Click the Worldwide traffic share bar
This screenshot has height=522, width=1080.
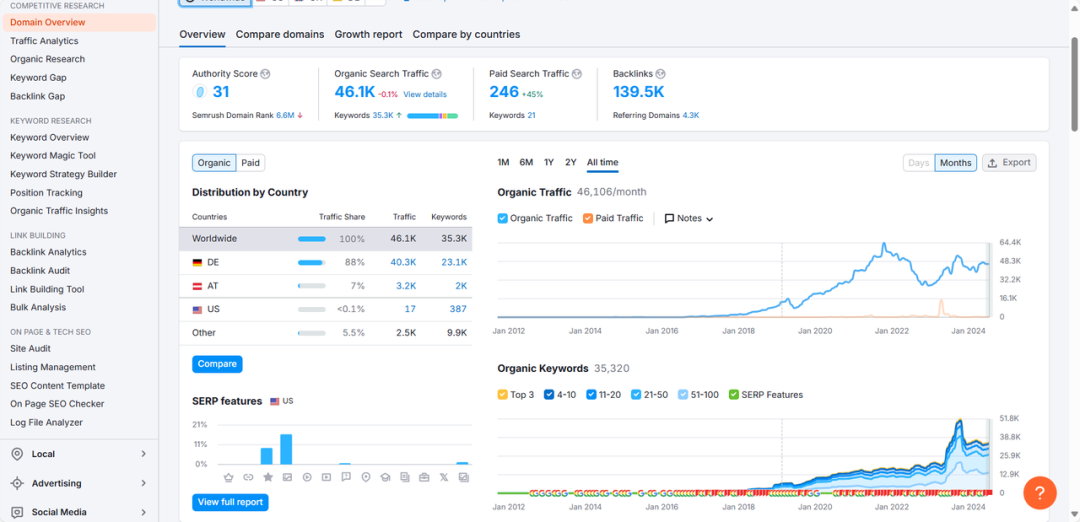(x=311, y=239)
